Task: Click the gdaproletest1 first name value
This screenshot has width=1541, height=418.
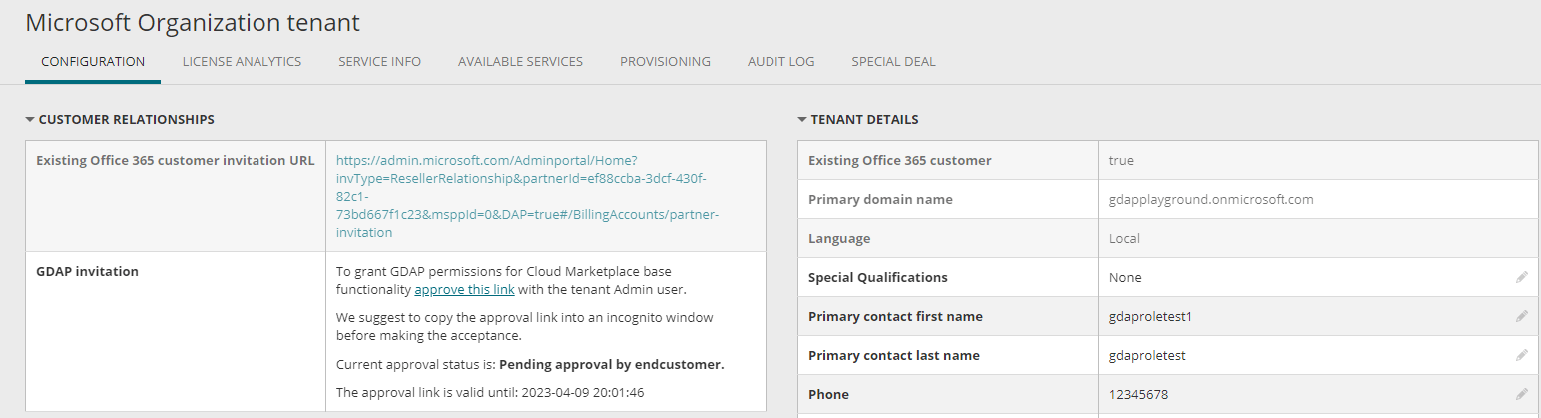Action: coord(1150,316)
